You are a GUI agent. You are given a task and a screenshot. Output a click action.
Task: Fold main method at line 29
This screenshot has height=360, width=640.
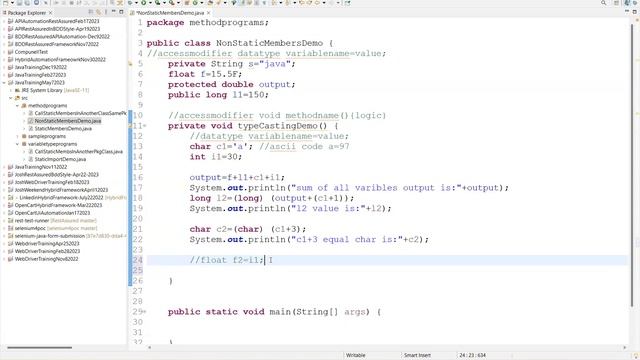point(144,312)
